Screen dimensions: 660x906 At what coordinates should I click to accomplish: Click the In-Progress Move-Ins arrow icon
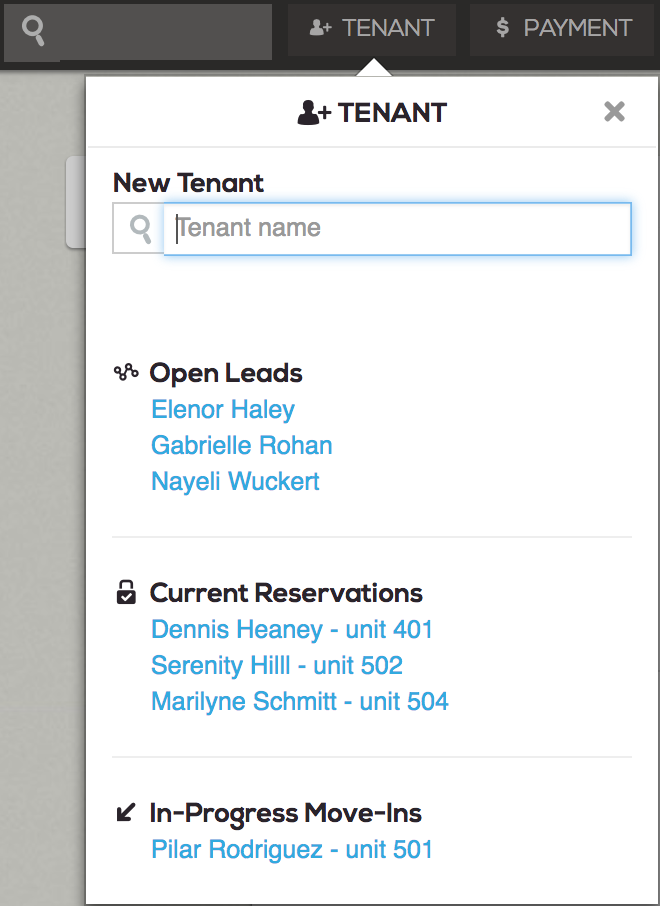124,814
